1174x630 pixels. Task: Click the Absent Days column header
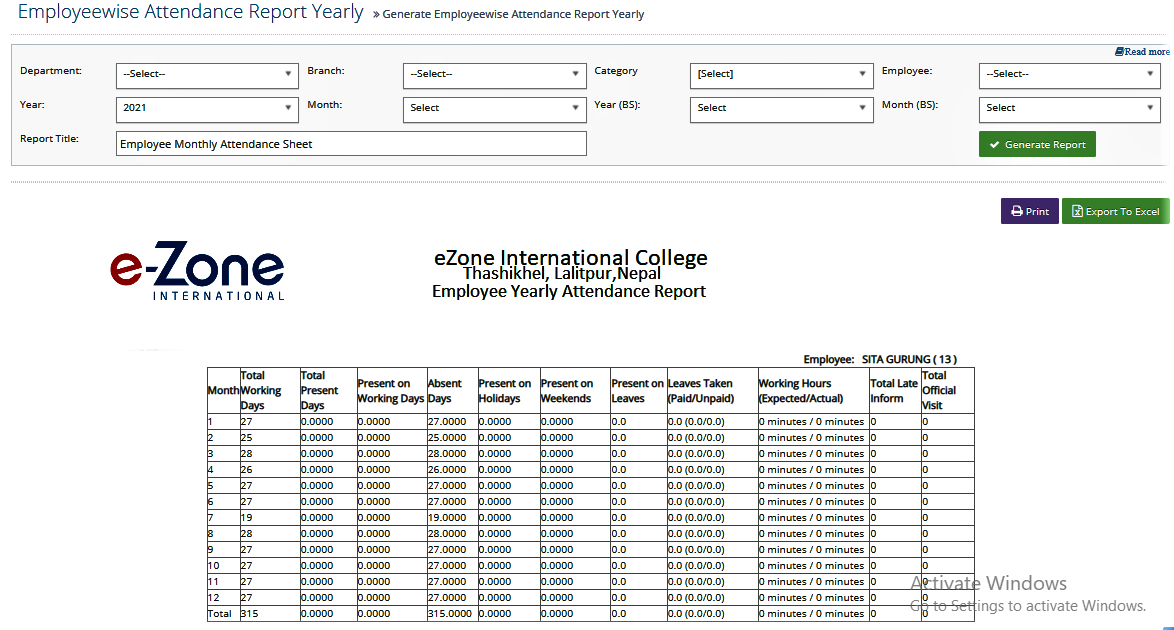coord(451,390)
